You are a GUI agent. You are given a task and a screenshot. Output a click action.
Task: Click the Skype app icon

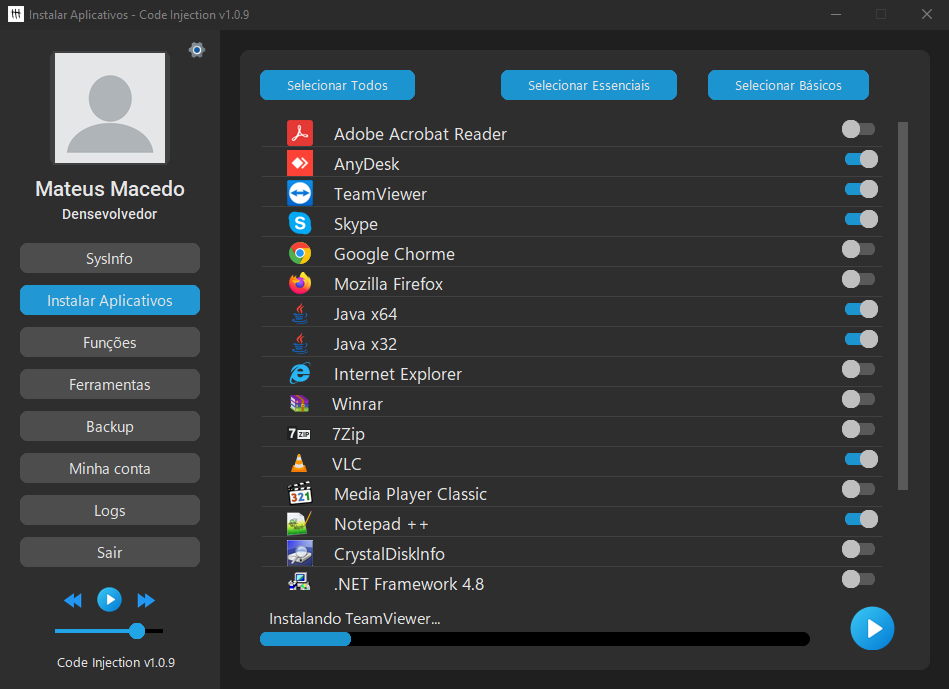click(300, 223)
